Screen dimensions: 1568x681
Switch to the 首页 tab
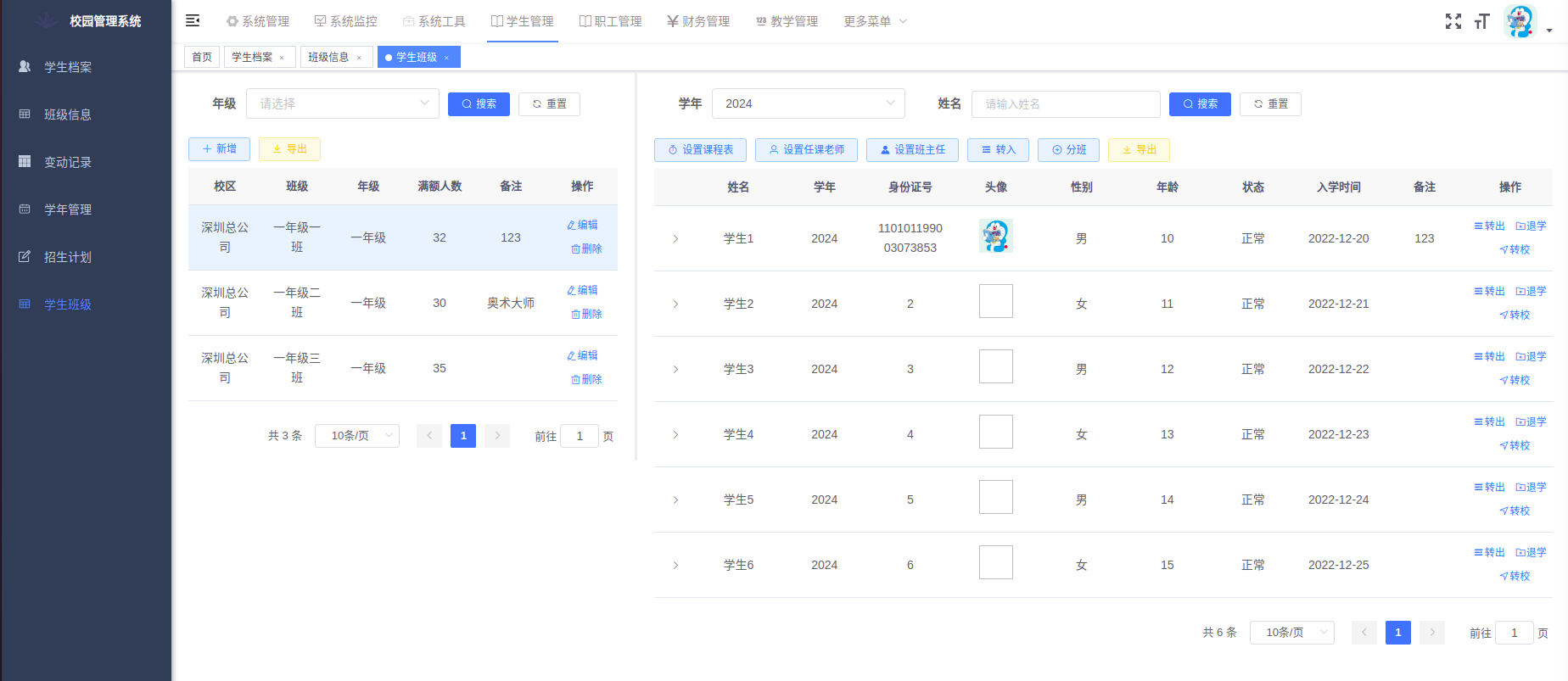tap(202, 57)
